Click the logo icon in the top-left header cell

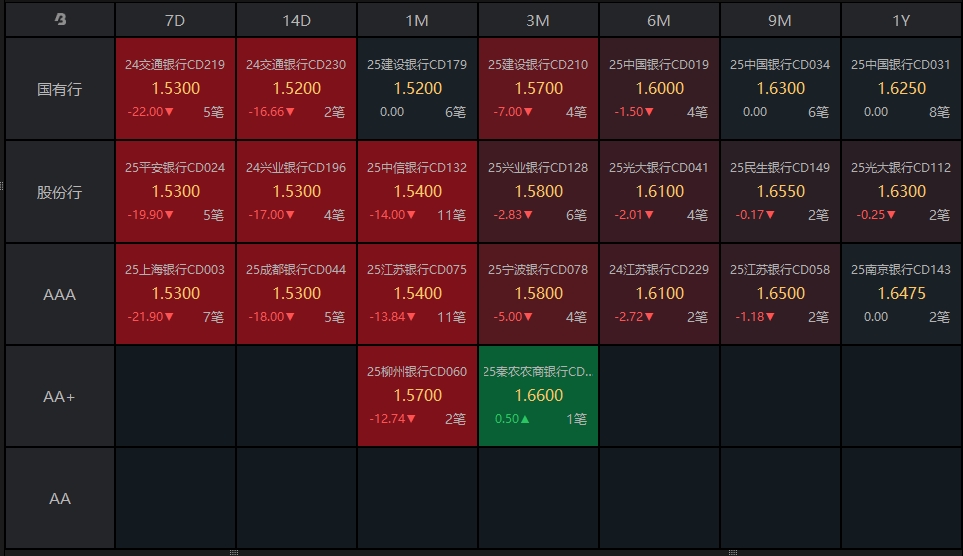(x=60, y=20)
